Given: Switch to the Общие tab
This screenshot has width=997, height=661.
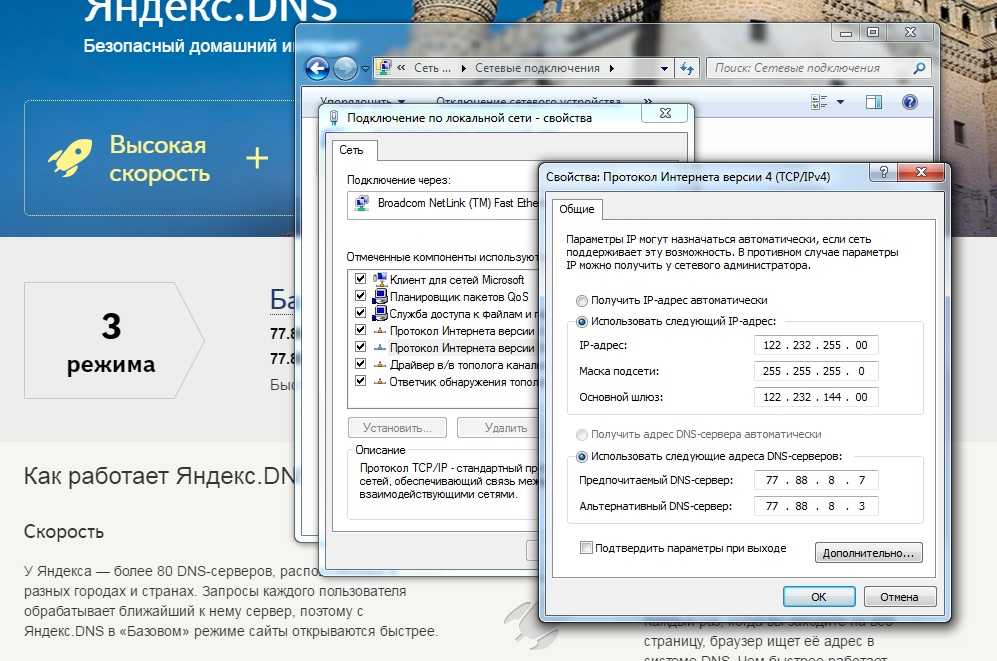Looking at the screenshot, I should click(577, 209).
